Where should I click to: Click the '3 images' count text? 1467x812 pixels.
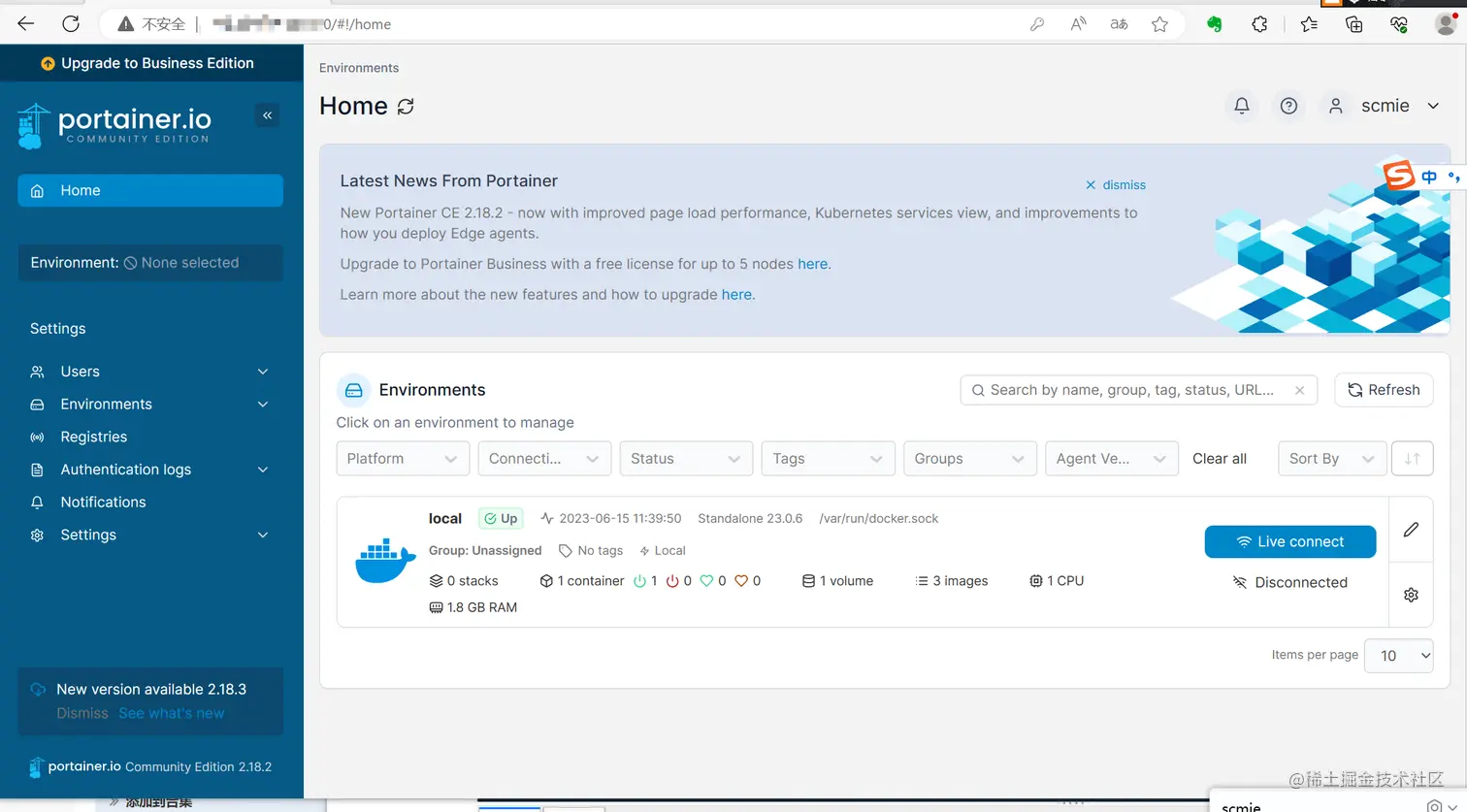[961, 581]
